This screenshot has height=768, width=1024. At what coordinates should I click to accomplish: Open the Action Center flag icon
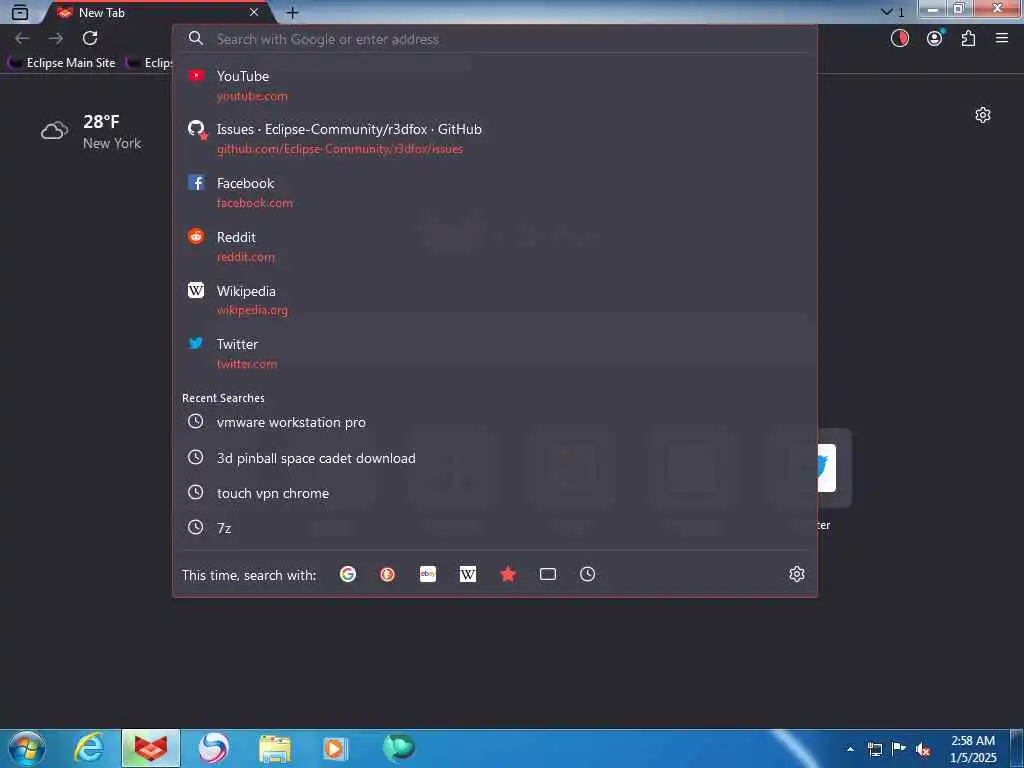point(899,749)
